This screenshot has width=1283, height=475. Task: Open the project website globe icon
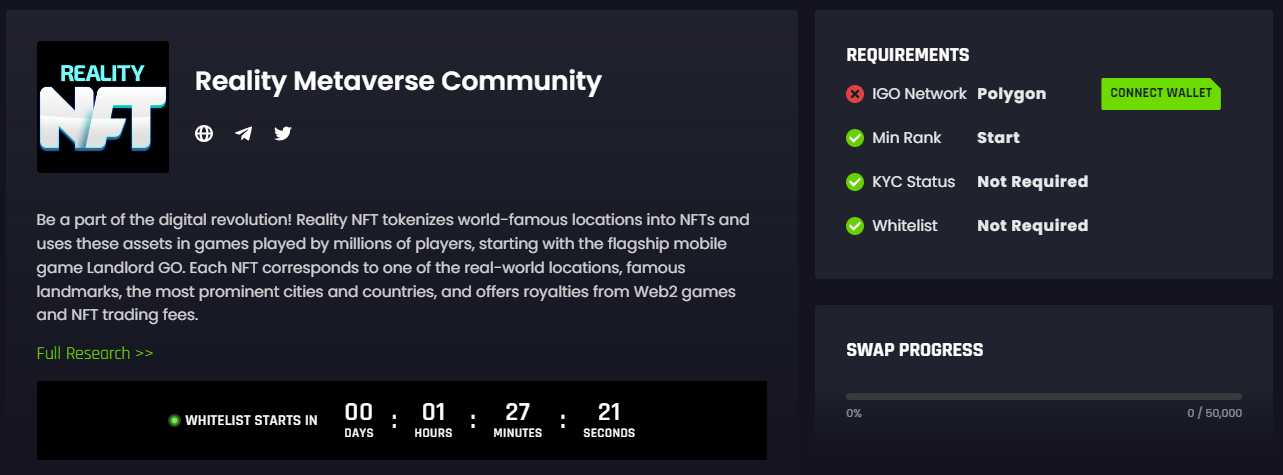point(204,133)
